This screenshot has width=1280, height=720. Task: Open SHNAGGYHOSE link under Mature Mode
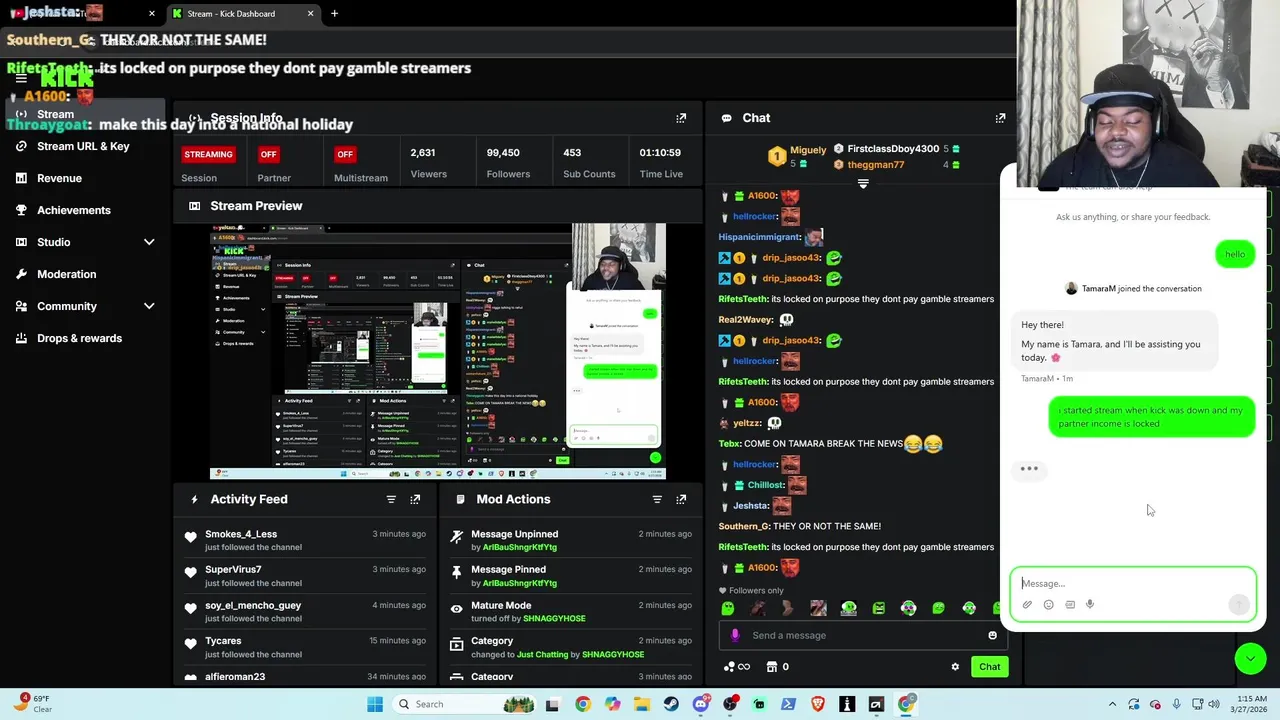(554, 618)
